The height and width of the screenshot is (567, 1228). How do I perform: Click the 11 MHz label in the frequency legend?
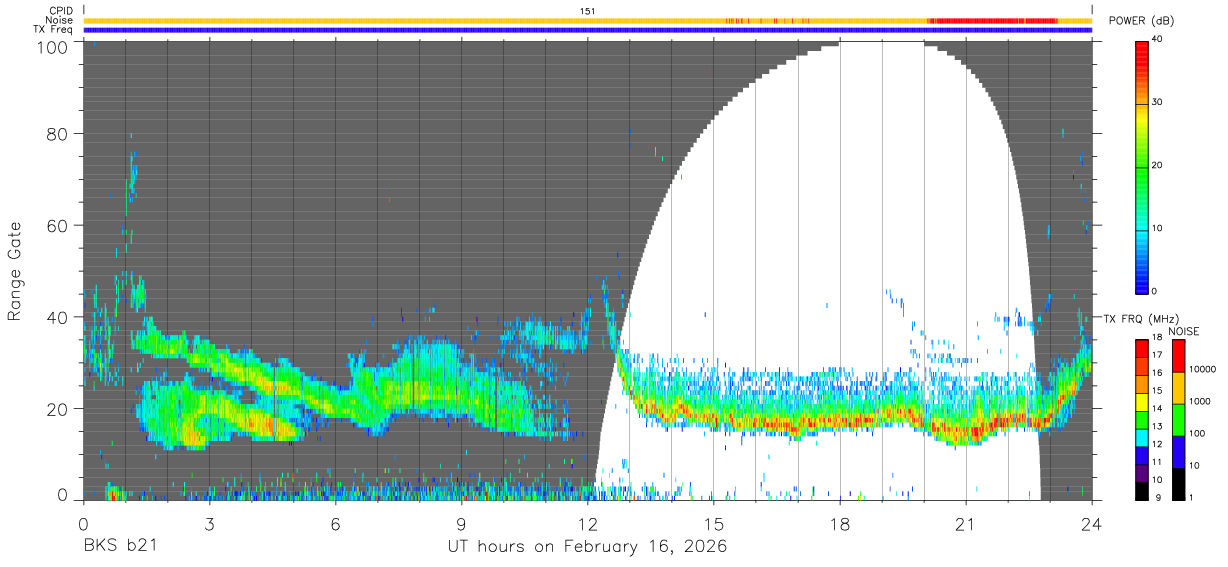coord(1157,462)
